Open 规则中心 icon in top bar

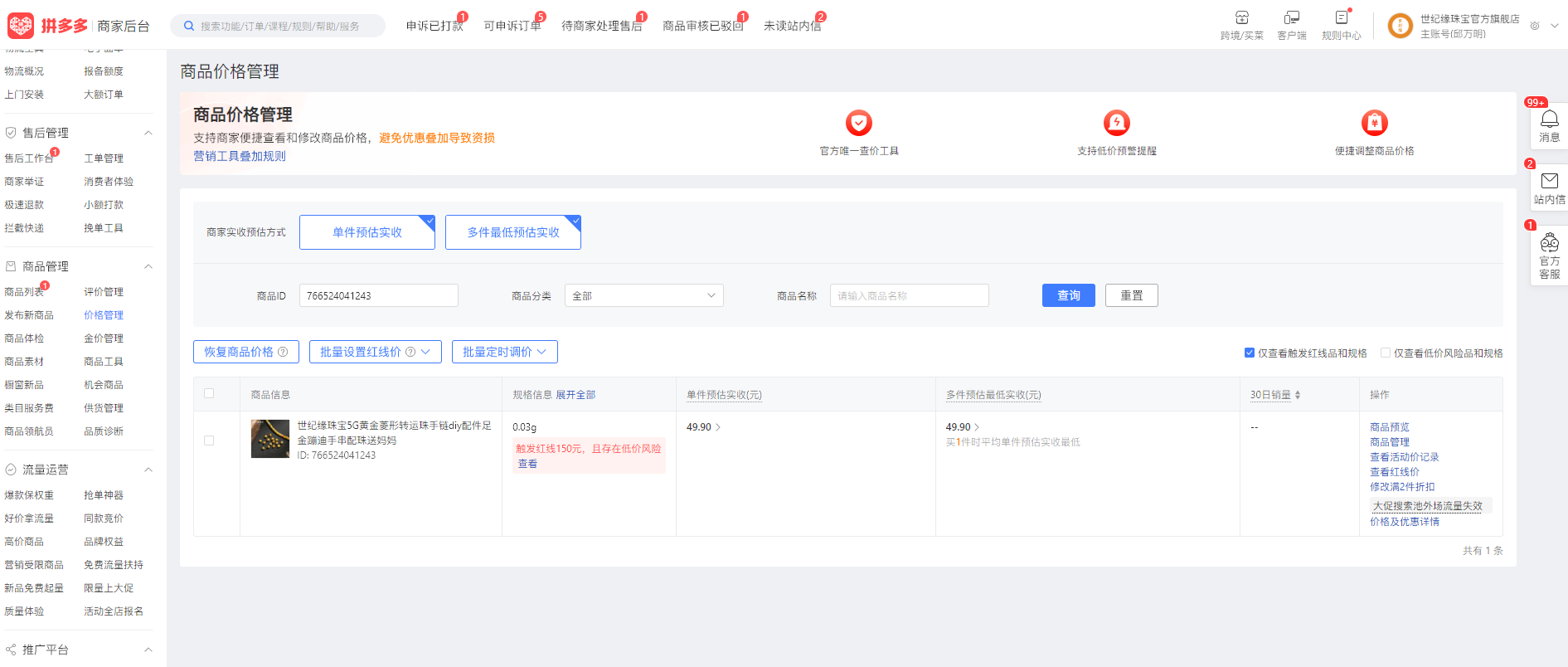[1341, 18]
